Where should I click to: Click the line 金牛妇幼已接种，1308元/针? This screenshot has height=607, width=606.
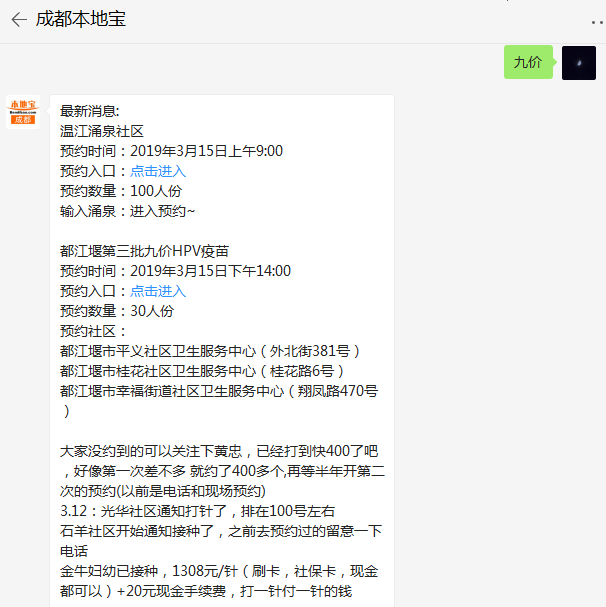219,581
